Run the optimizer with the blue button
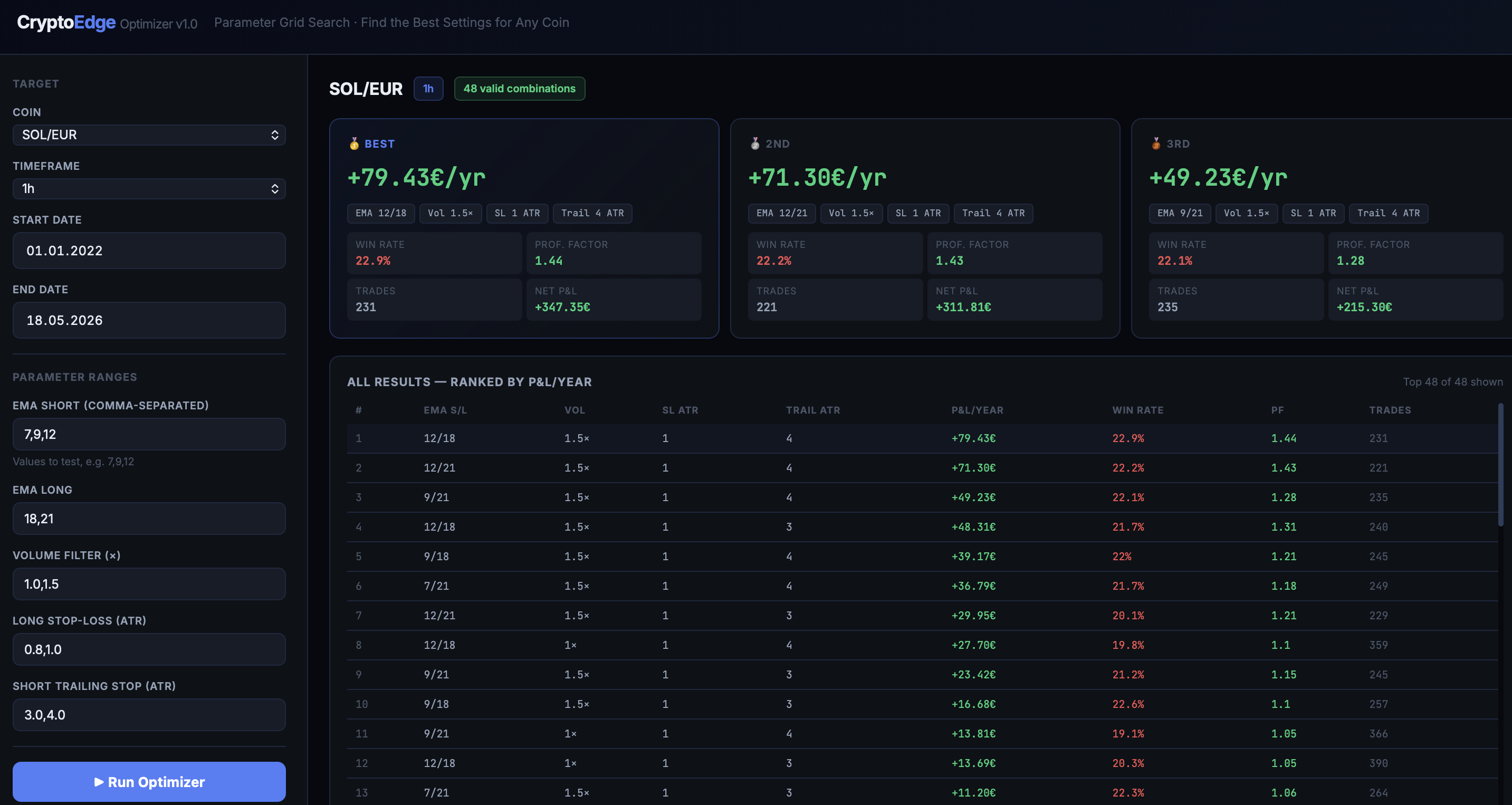This screenshot has width=1512, height=805. (x=149, y=782)
